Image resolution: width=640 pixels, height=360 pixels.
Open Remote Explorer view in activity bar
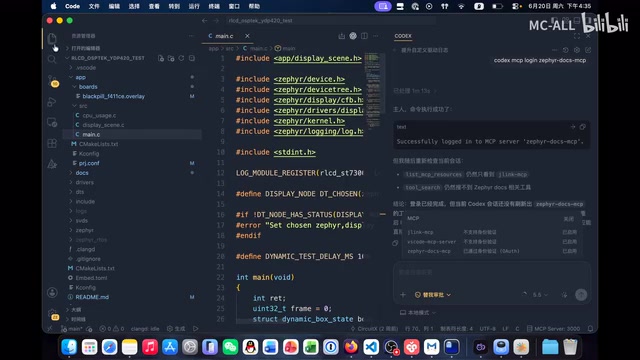coord(52,122)
